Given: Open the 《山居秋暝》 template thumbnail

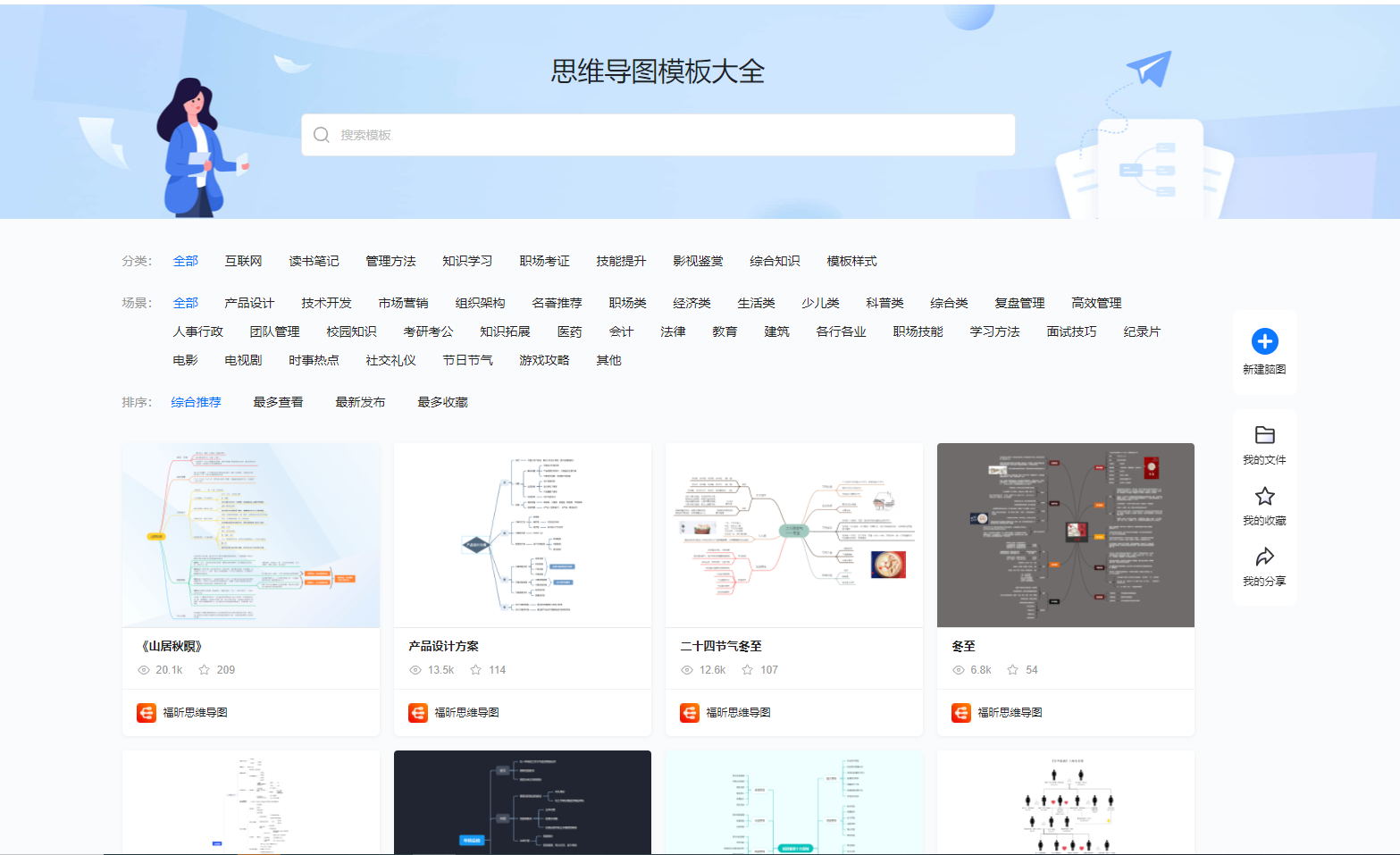Looking at the screenshot, I should (x=251, y=535).
